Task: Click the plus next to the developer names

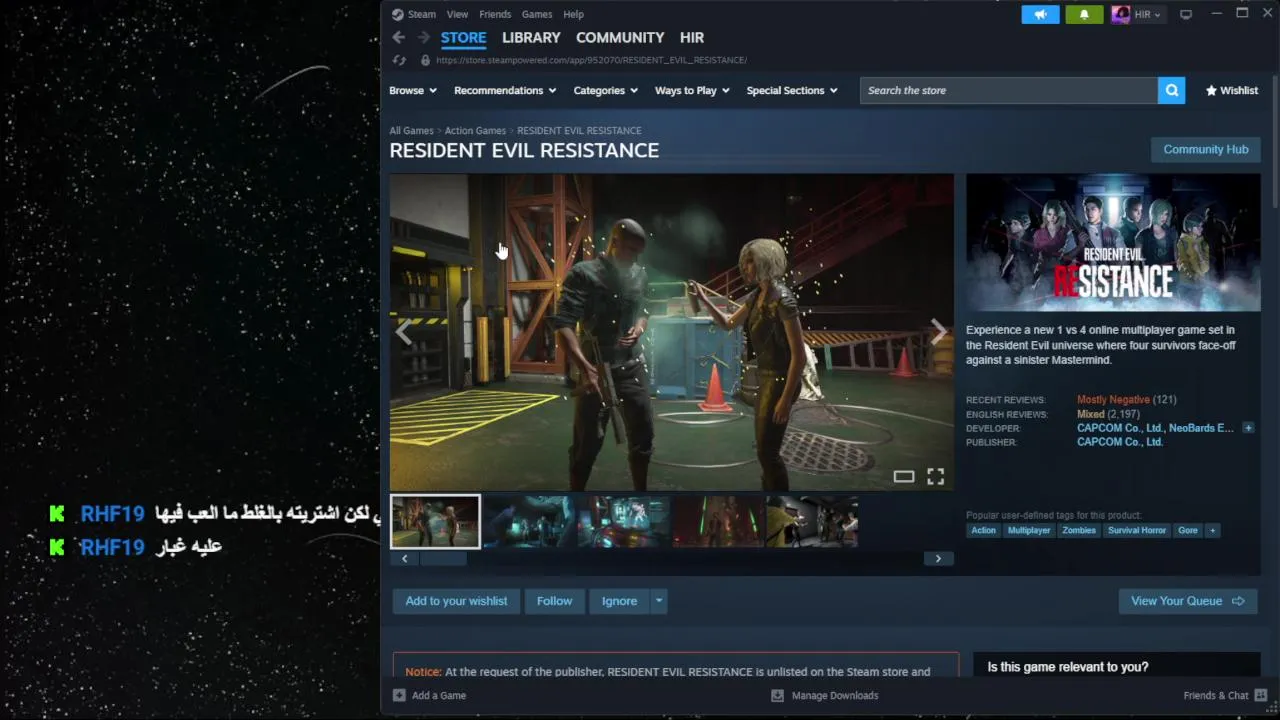Action: point(1248,428)
